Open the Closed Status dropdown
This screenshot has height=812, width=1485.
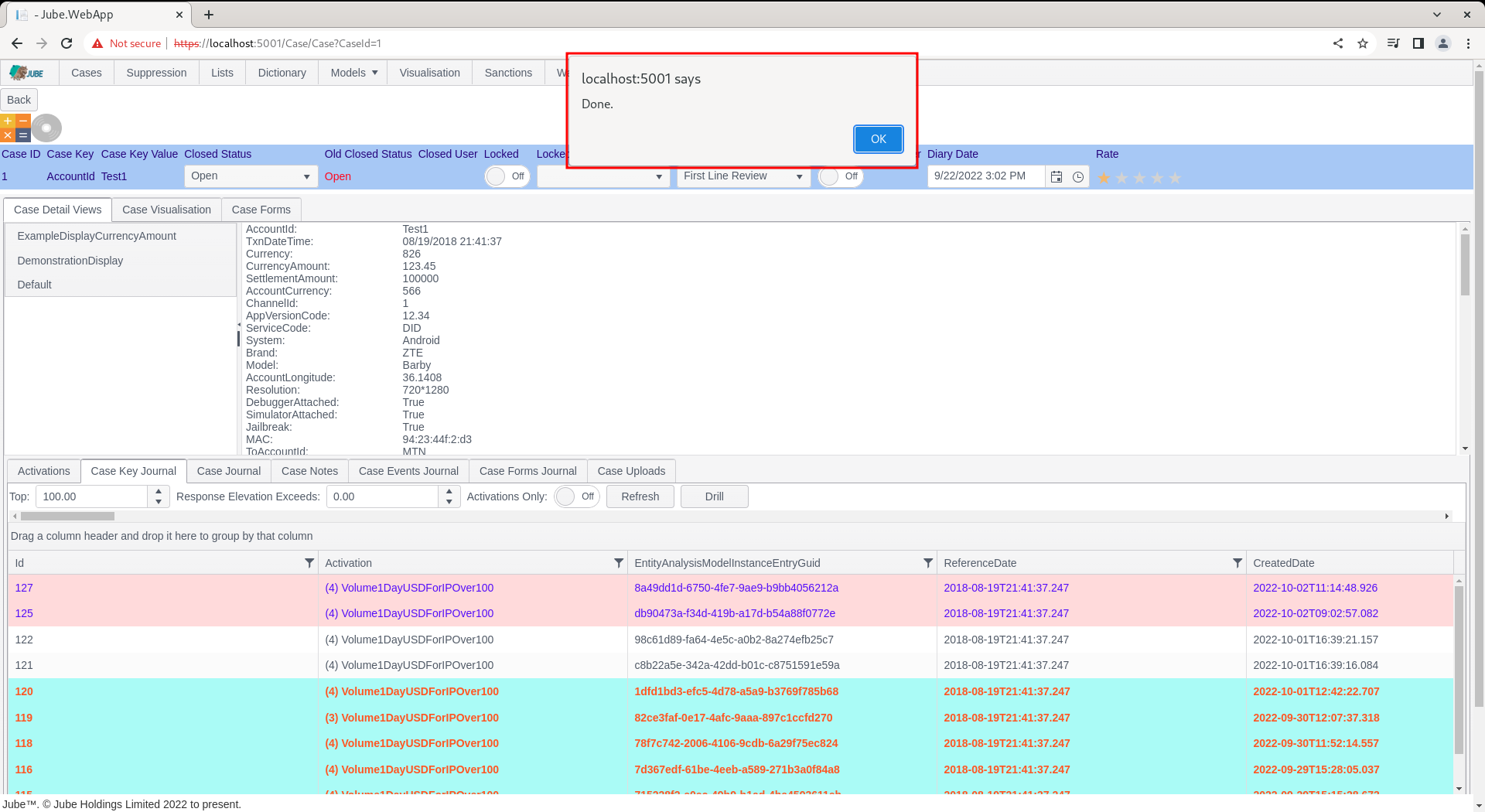[251, 176]
